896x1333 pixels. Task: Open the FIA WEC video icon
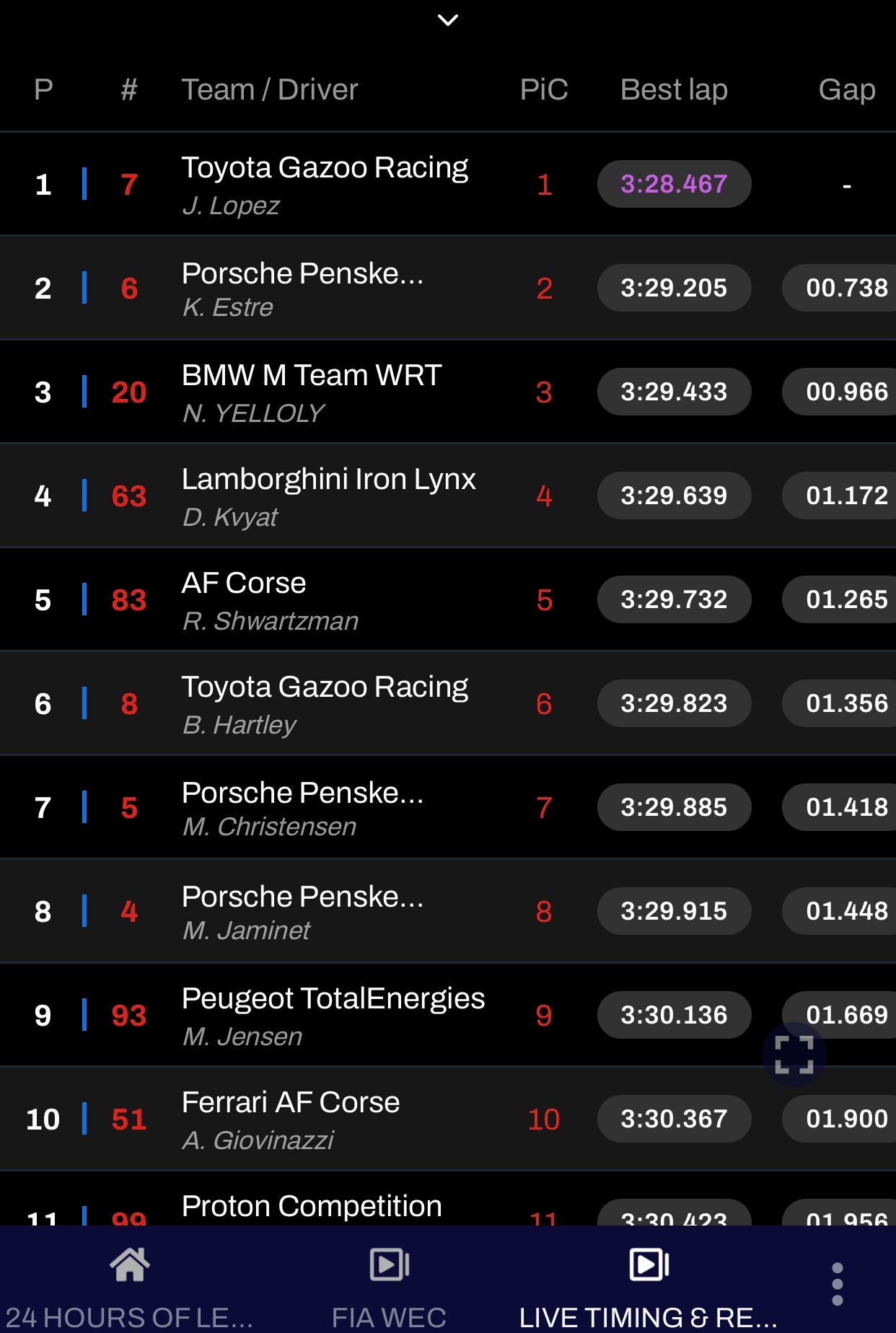click(390, 1264)
